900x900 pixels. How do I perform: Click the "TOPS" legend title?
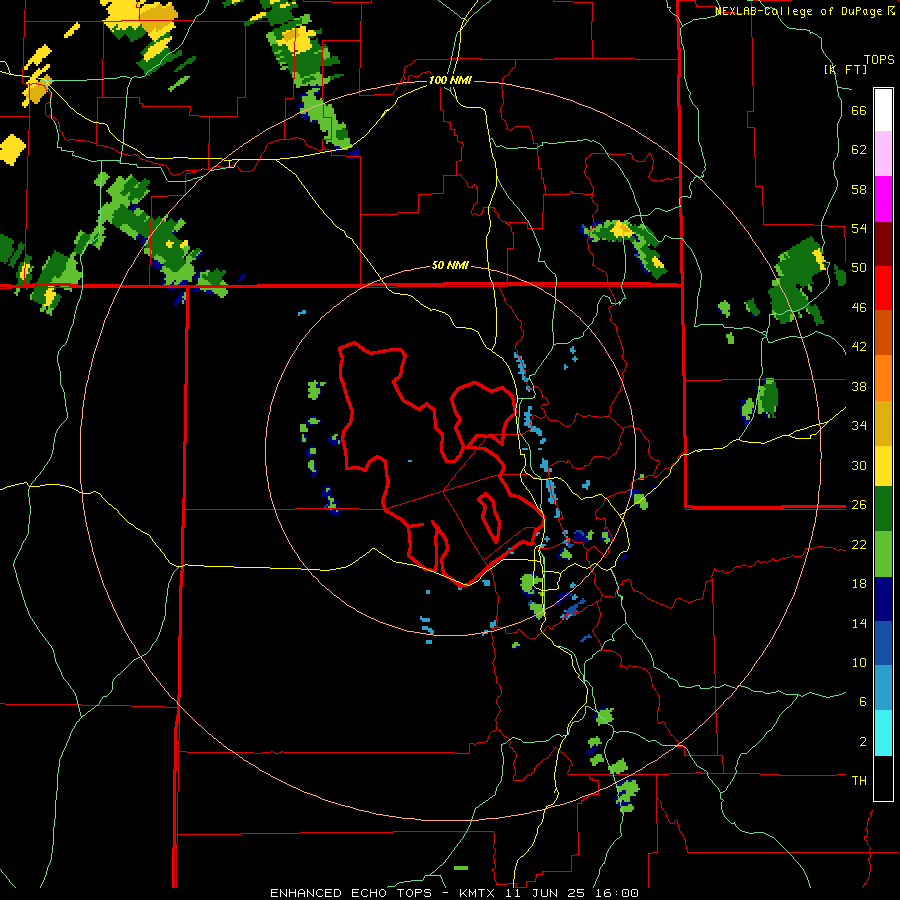[x=879, y=59]
